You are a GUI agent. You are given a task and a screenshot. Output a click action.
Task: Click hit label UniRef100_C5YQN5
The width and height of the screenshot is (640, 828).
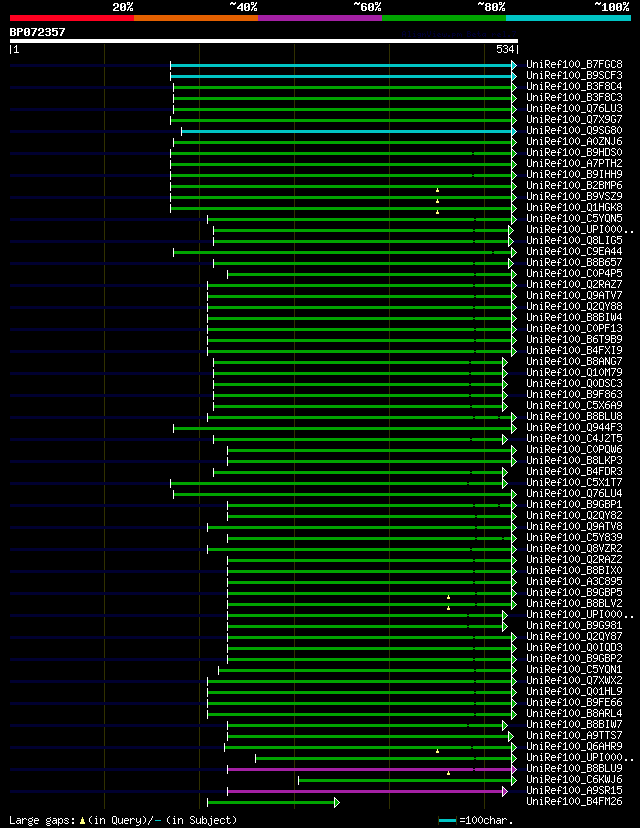pos(574,218)
